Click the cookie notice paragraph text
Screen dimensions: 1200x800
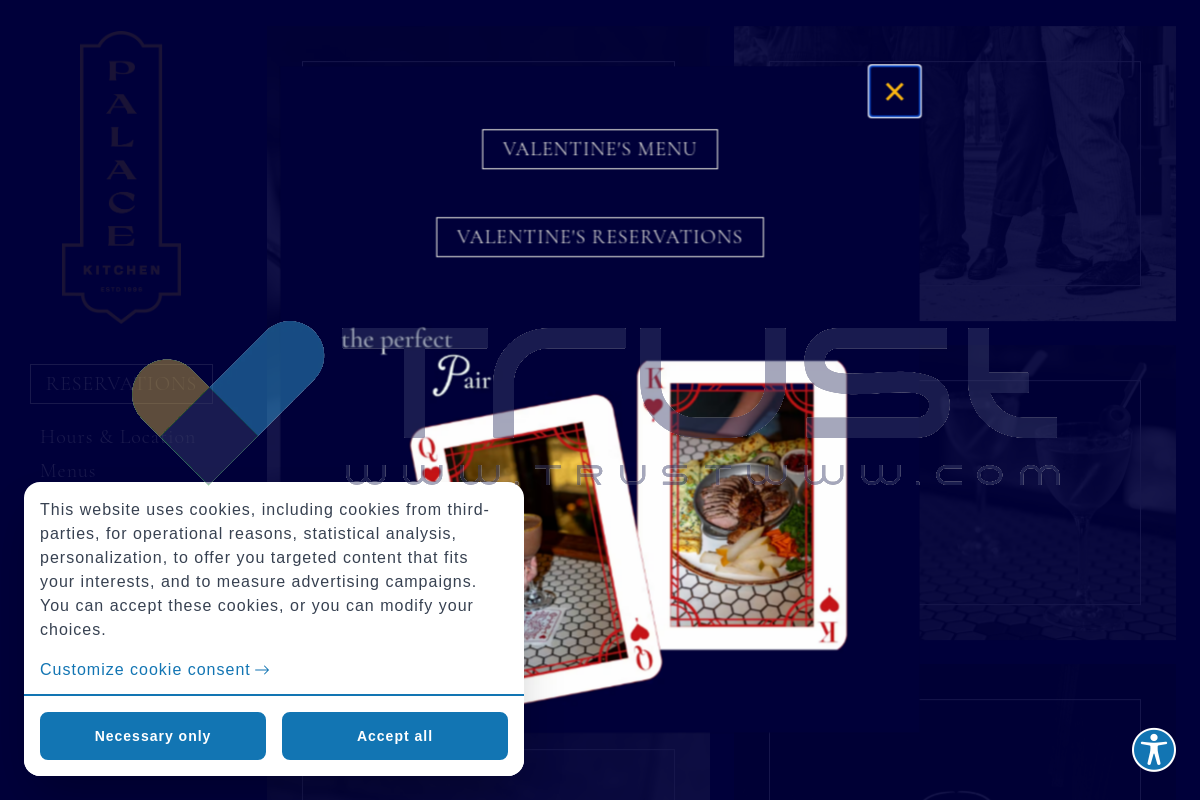[265, 570]
